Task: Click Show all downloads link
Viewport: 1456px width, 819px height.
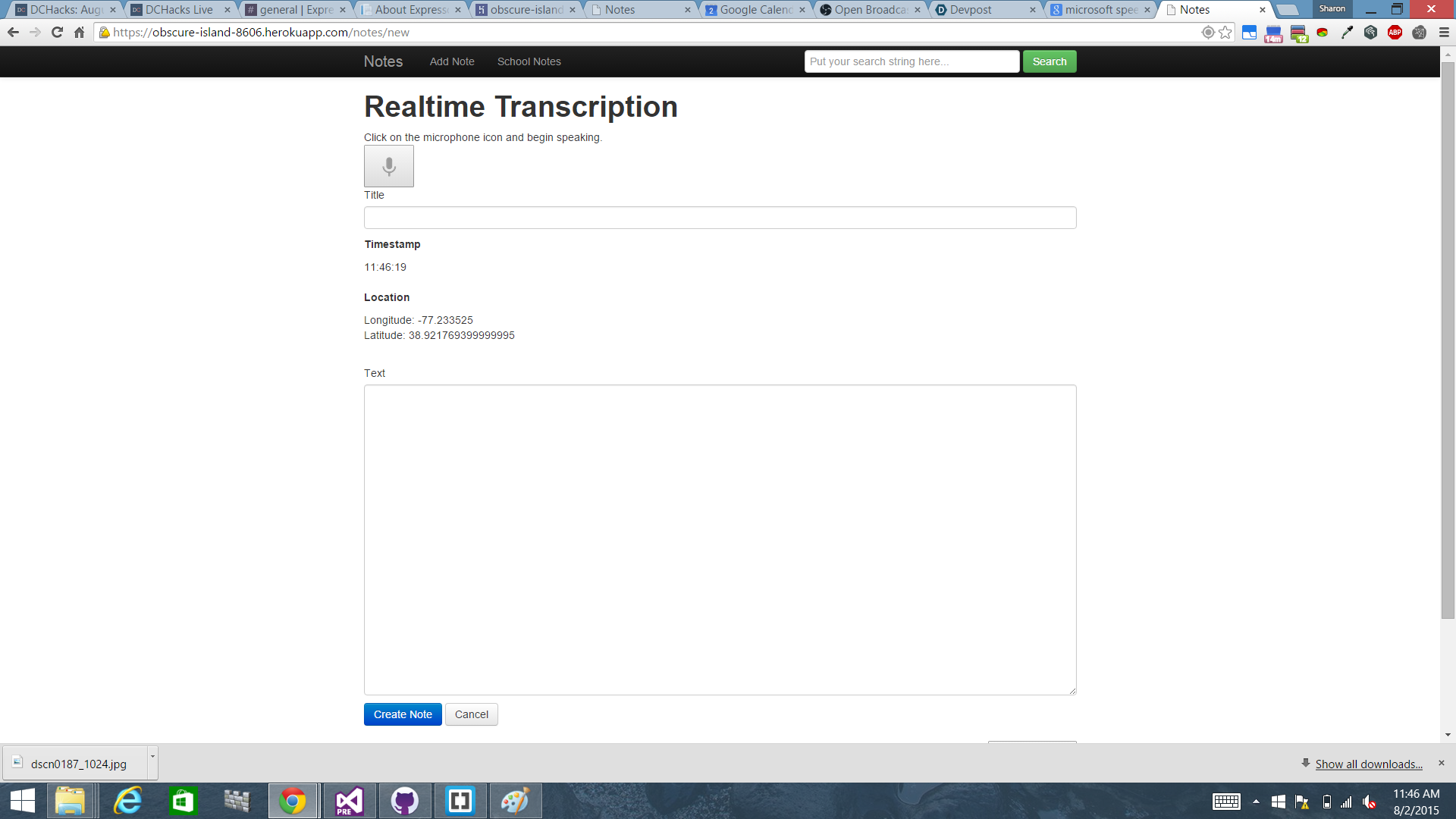Action: pyautogui.click(x=1368, y=764)
